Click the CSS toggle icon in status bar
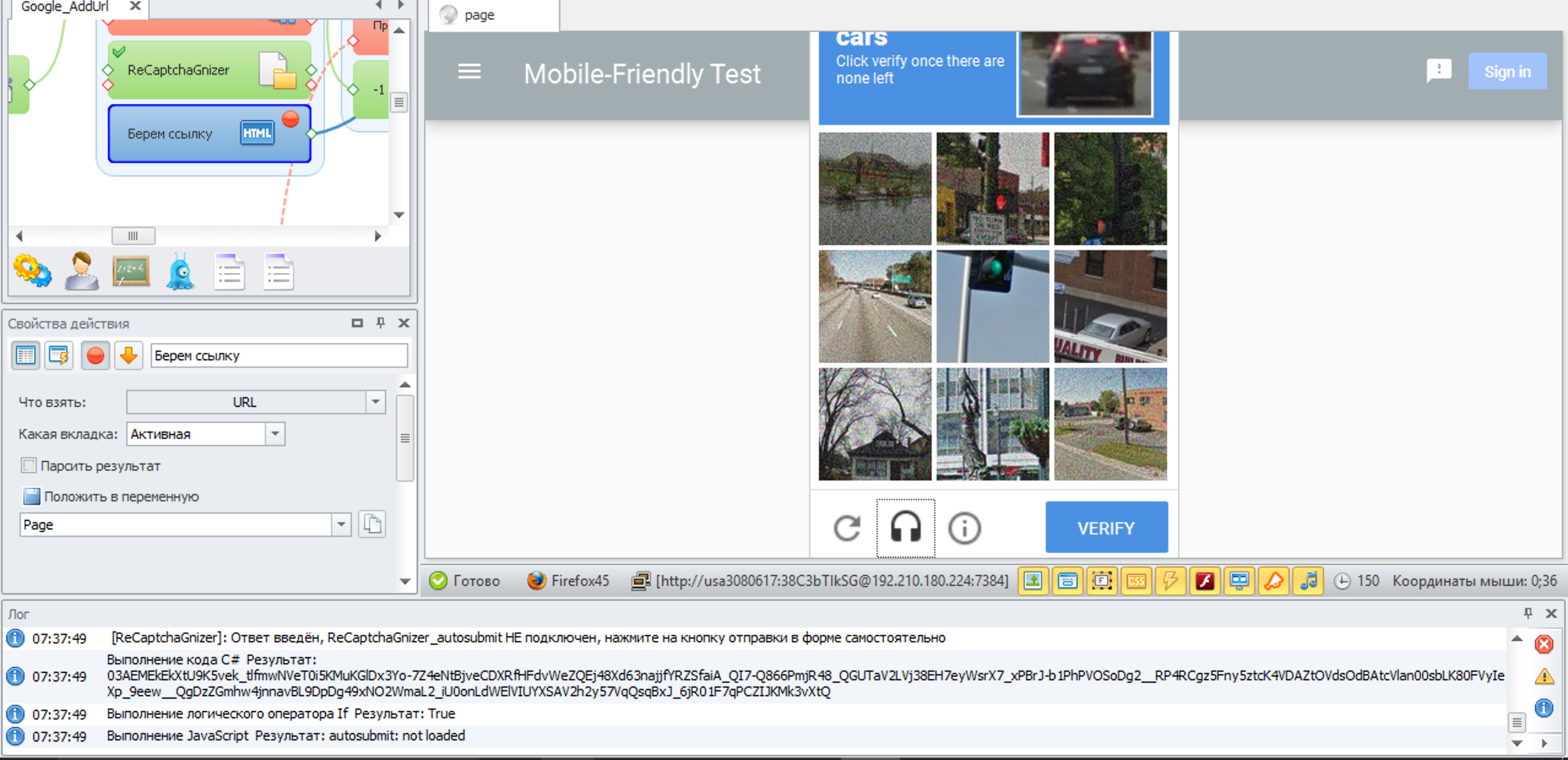 pyautogui.click(x=1136, y=580)
